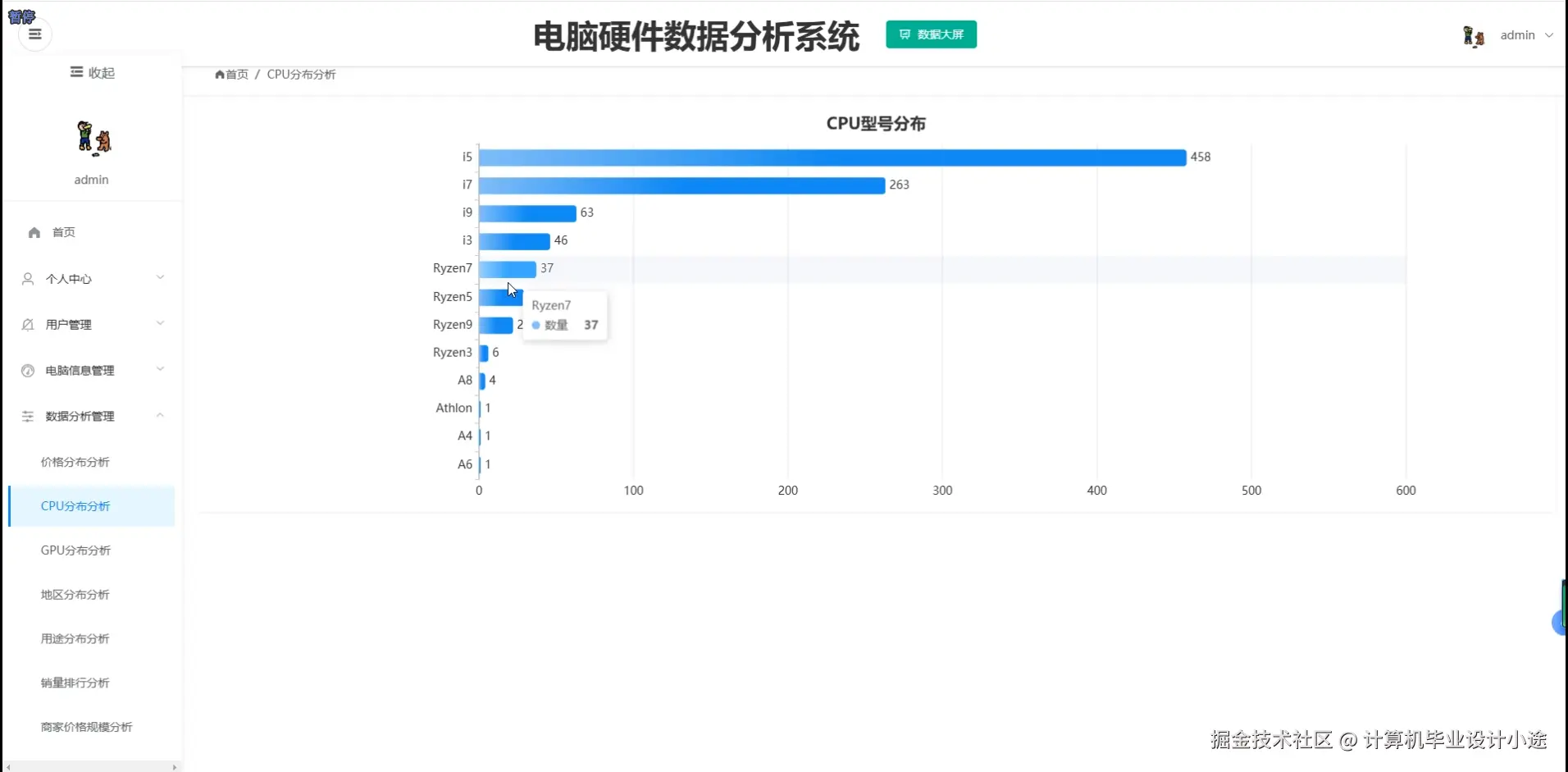1568x772 pixels.
Task: Collapse the 数据分析管理 section
Action: click(92, 416)
